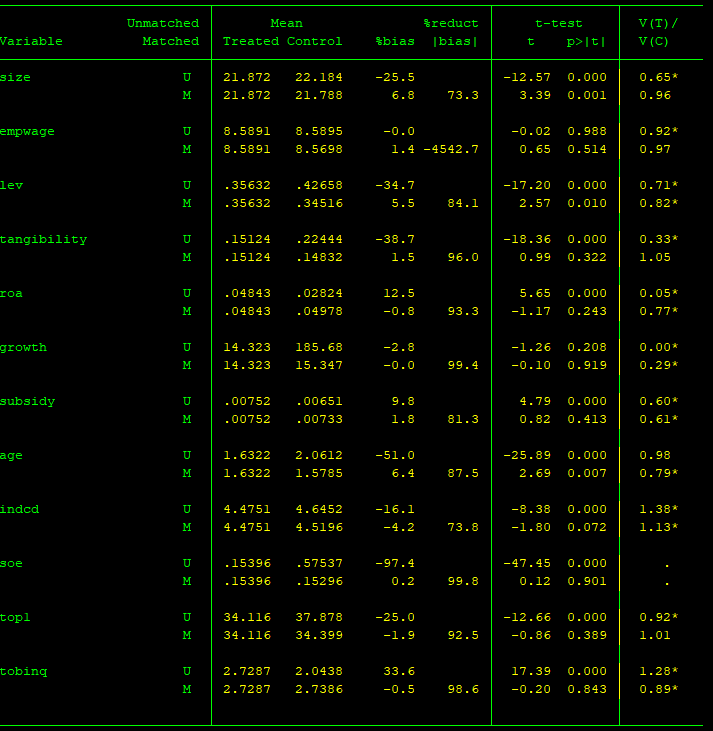713x731 pixels.
Task: Click the -4542.7 bias reduction value
Action: (451, 150)
